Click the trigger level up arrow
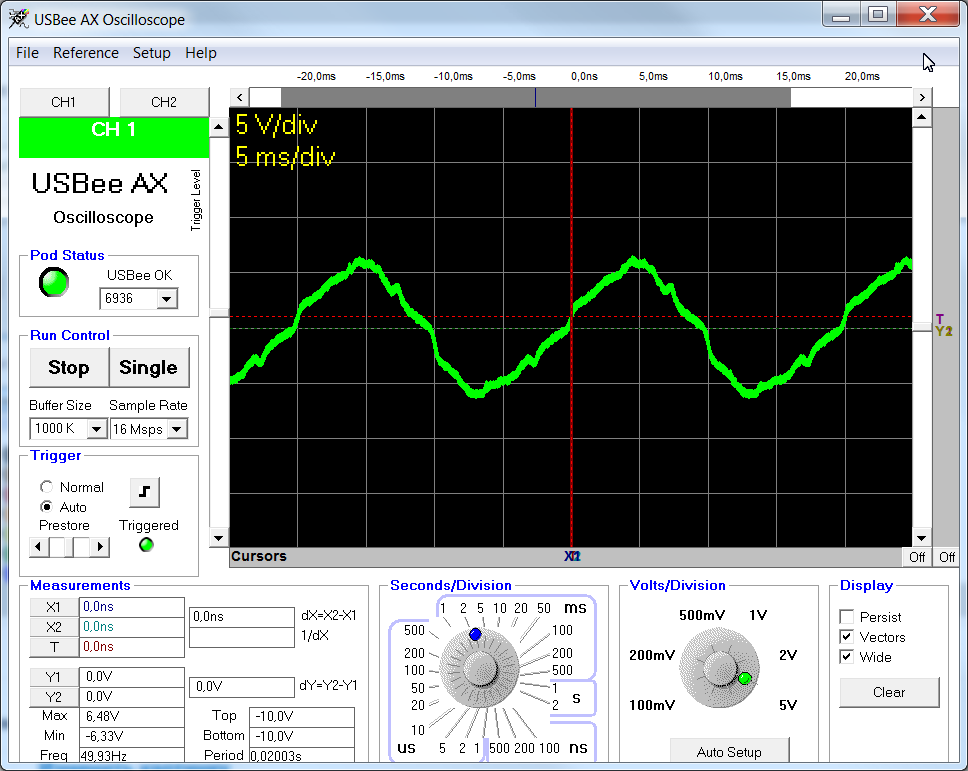This screenshot has width=968, height=771. pyautogui.click(x=219, y=127)
